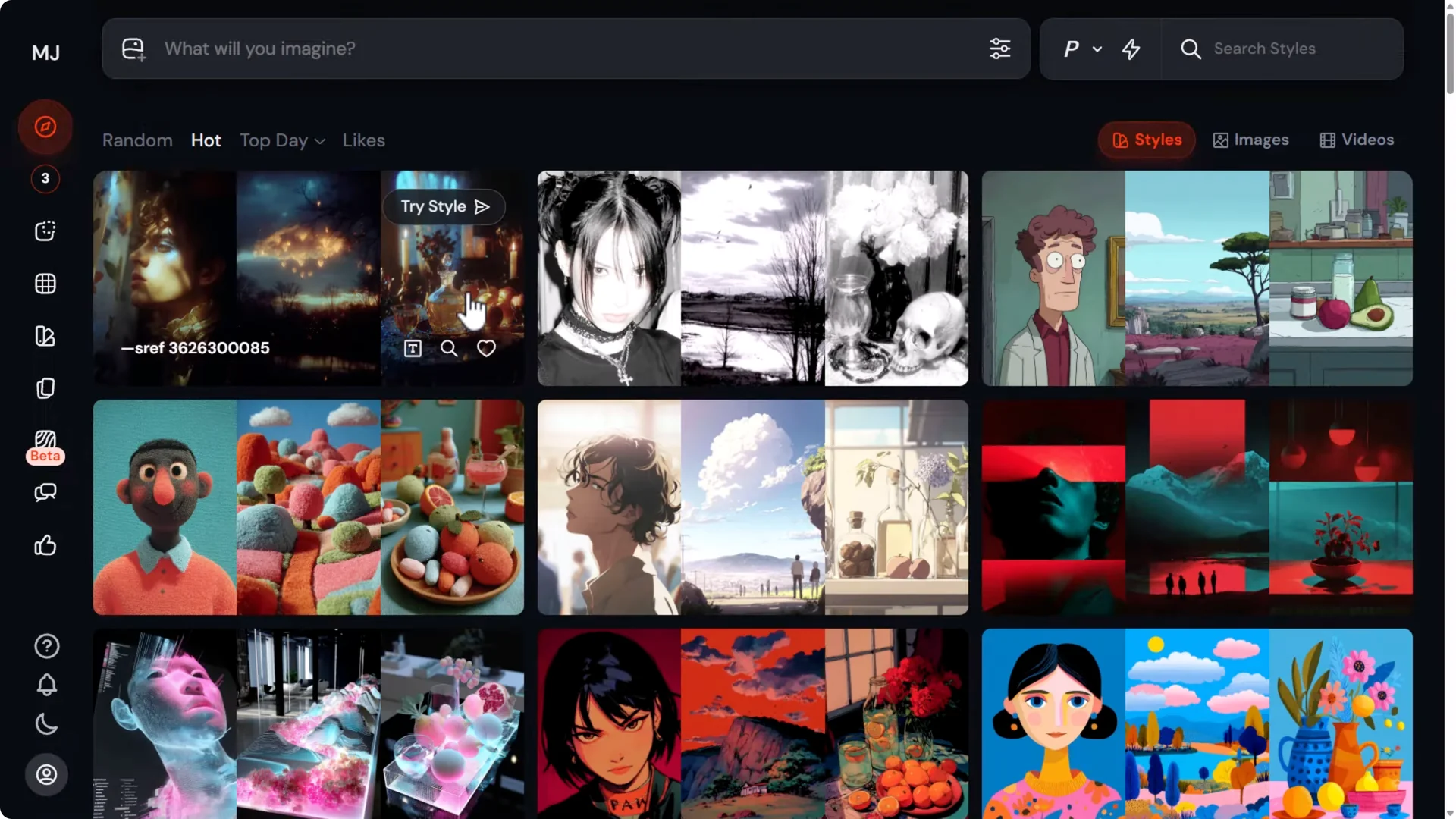Switch to the Videos view
Viewport: 1456px width, 819px height.
point(1357,140)
